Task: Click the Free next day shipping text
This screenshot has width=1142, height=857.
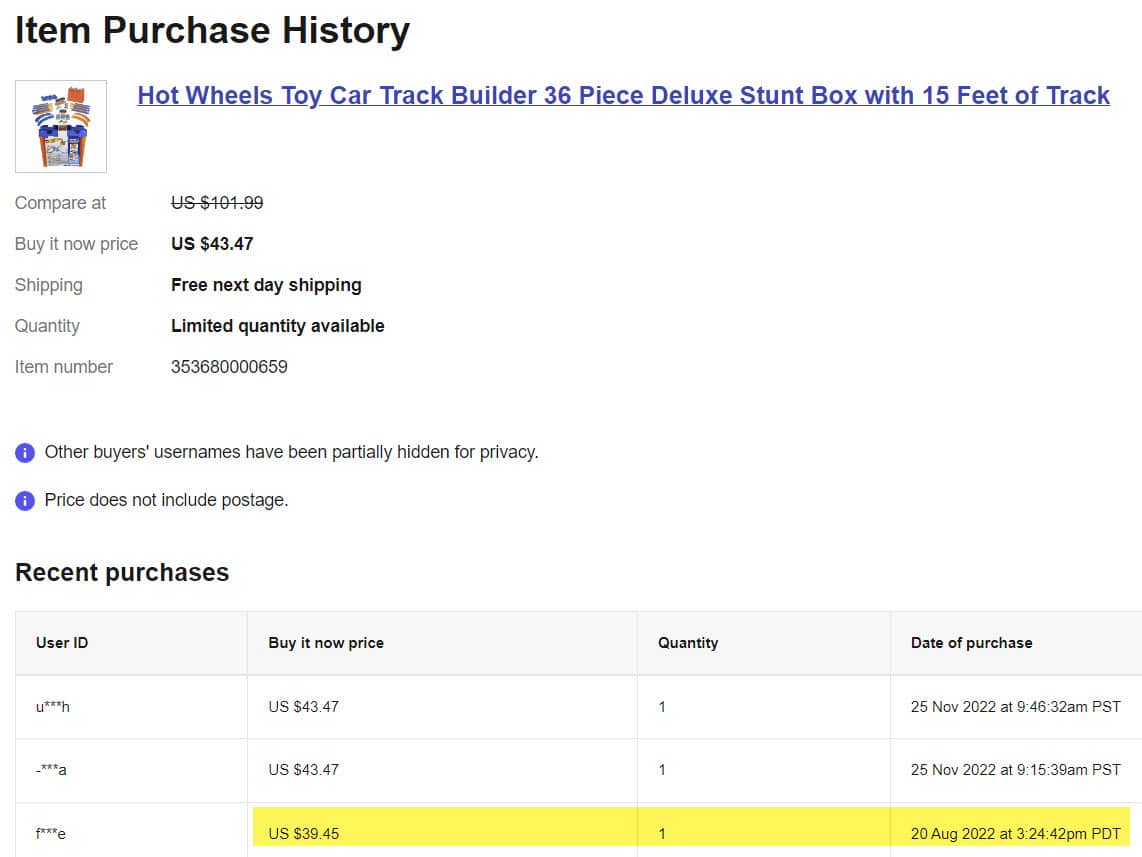Action: coord(266,285)
